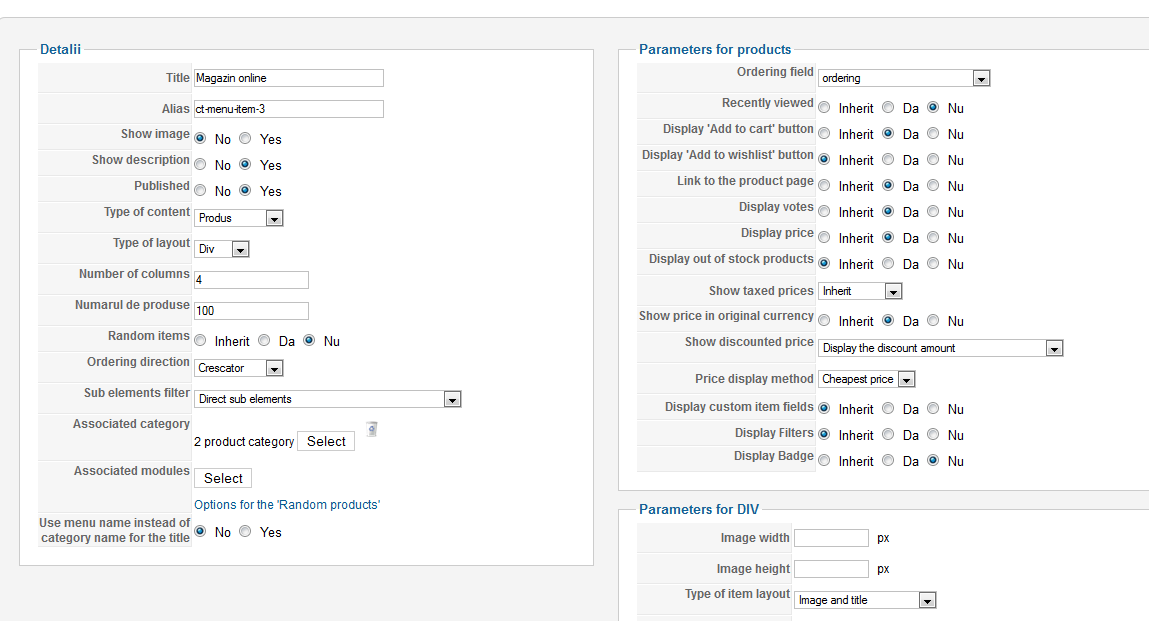Focus the Image width input field

click(x=831, y=538)
